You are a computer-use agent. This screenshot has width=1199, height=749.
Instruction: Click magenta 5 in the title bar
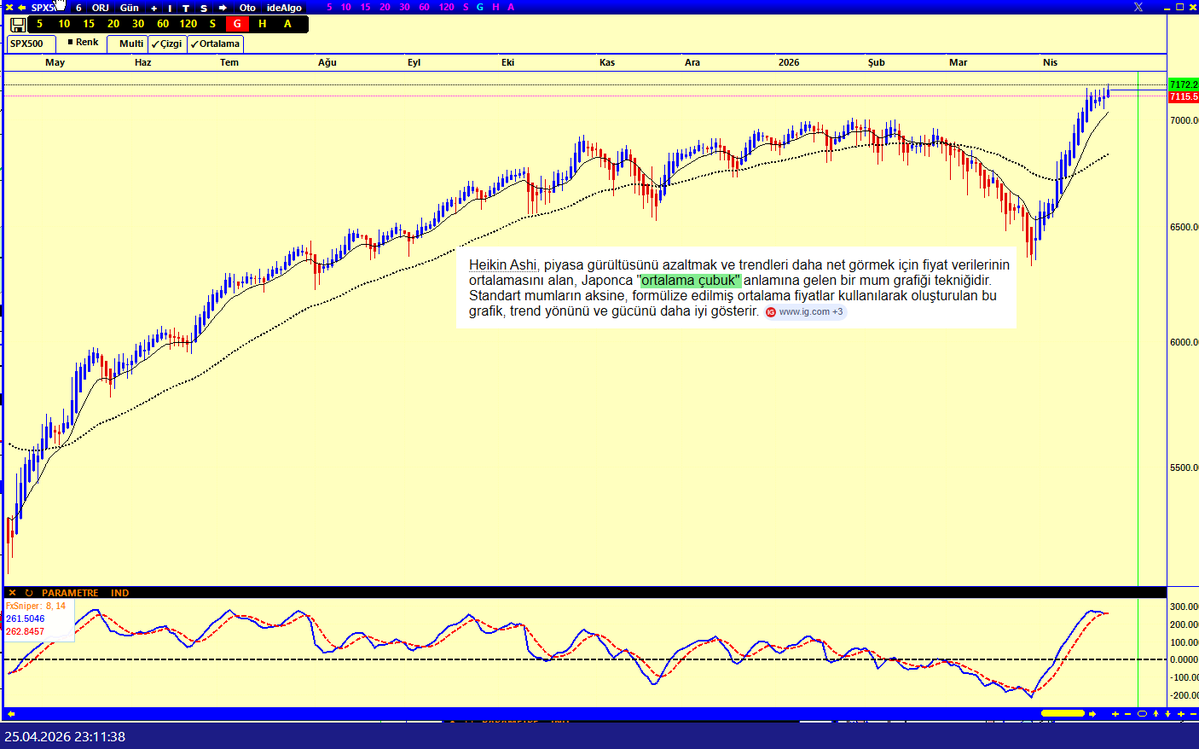tap(330, 7)
